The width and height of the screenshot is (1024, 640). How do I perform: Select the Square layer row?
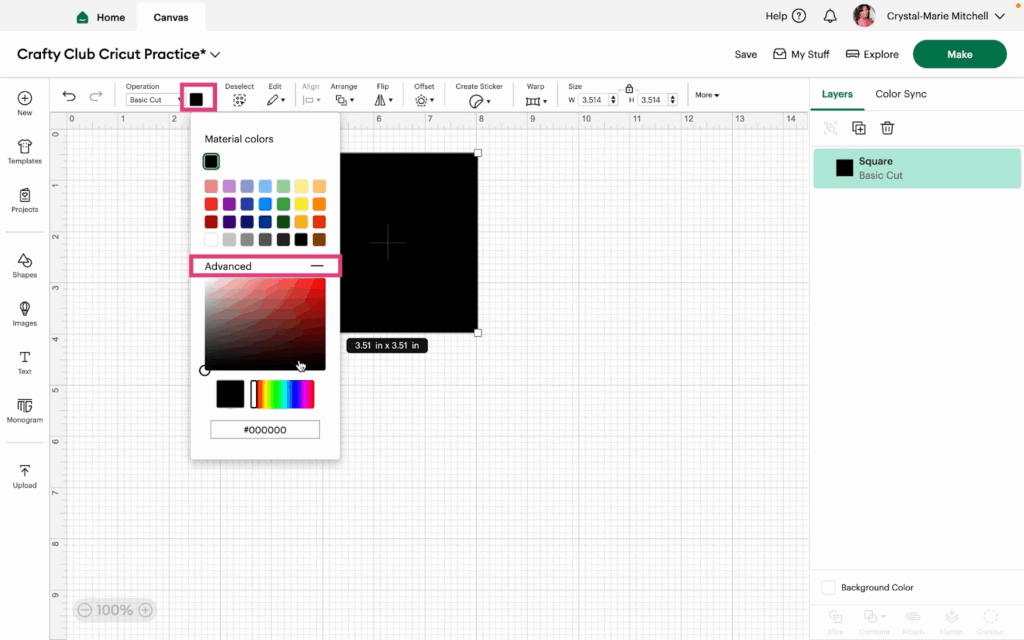(x=916, y=168)
